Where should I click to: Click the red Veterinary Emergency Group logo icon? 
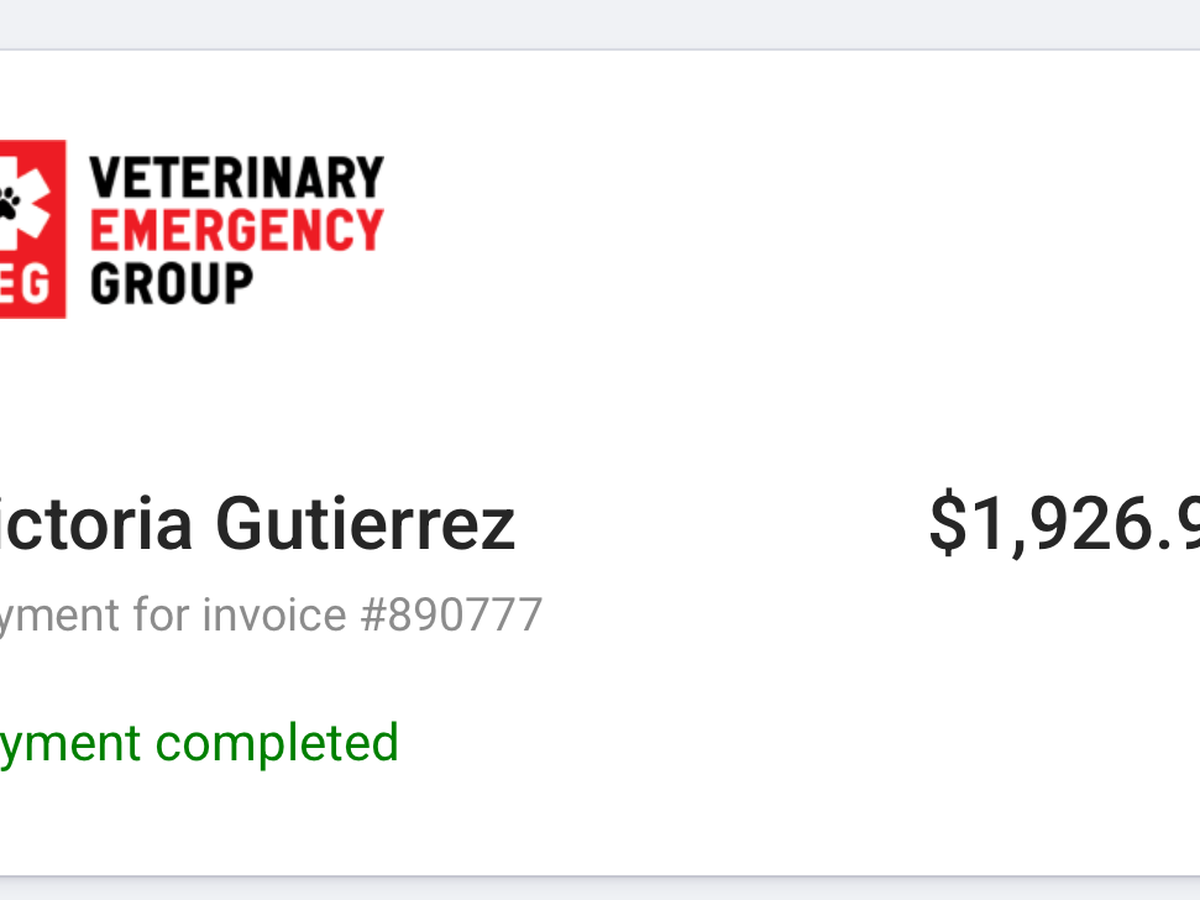coord(32,228)
